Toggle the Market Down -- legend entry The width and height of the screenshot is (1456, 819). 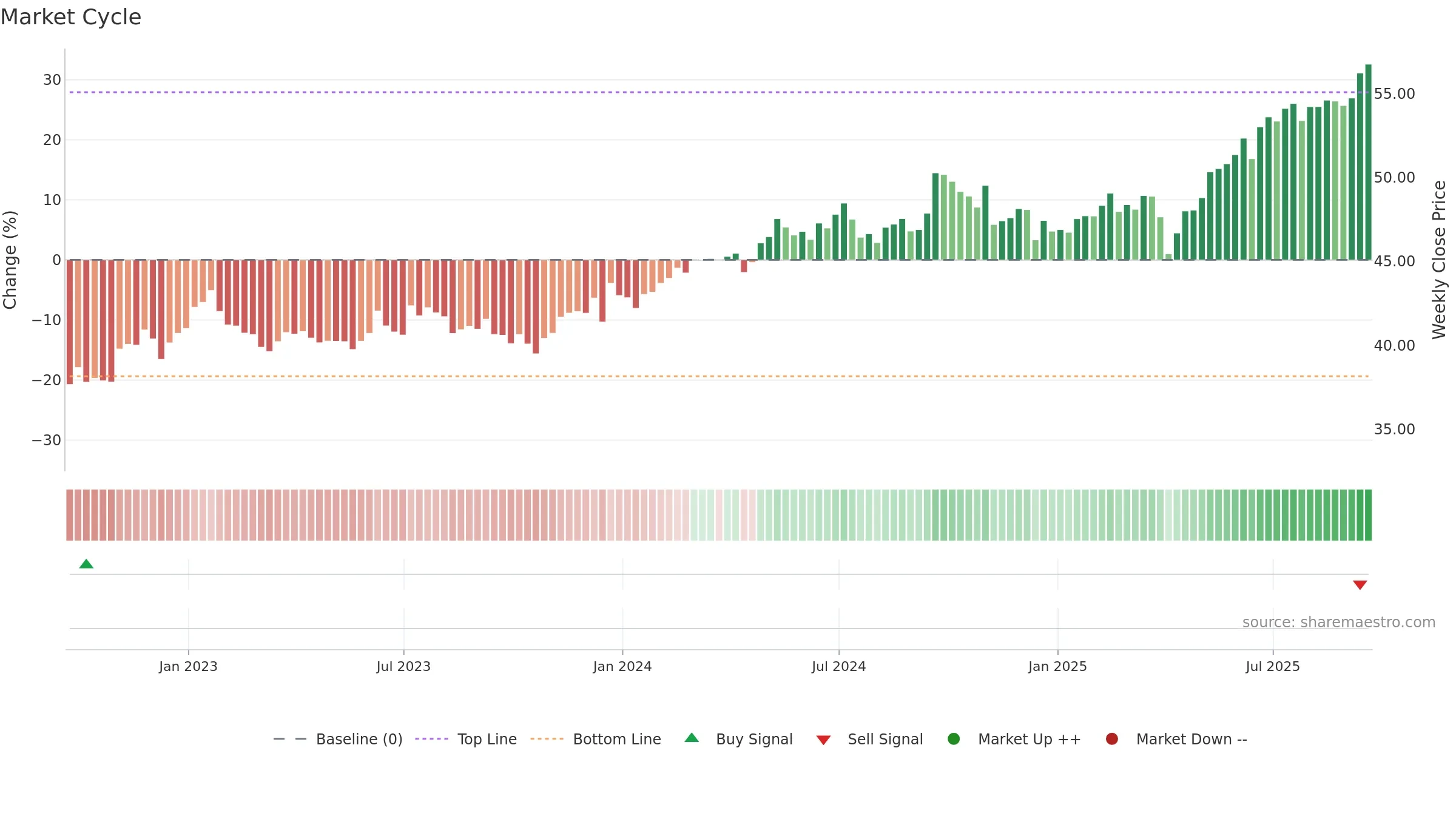(1176, 739)
